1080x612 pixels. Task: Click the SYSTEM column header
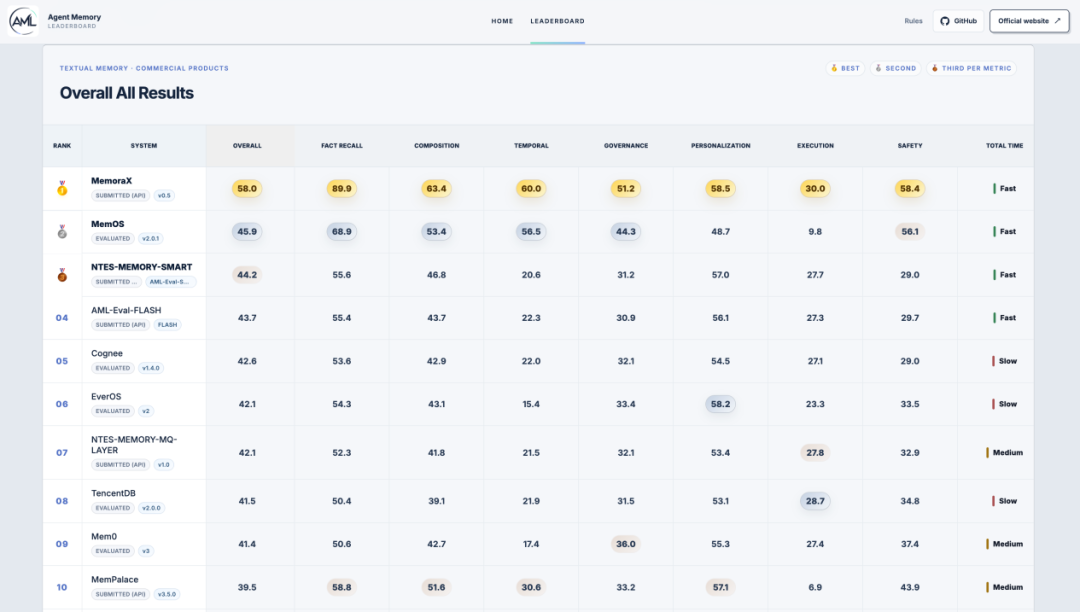(144, 146)
